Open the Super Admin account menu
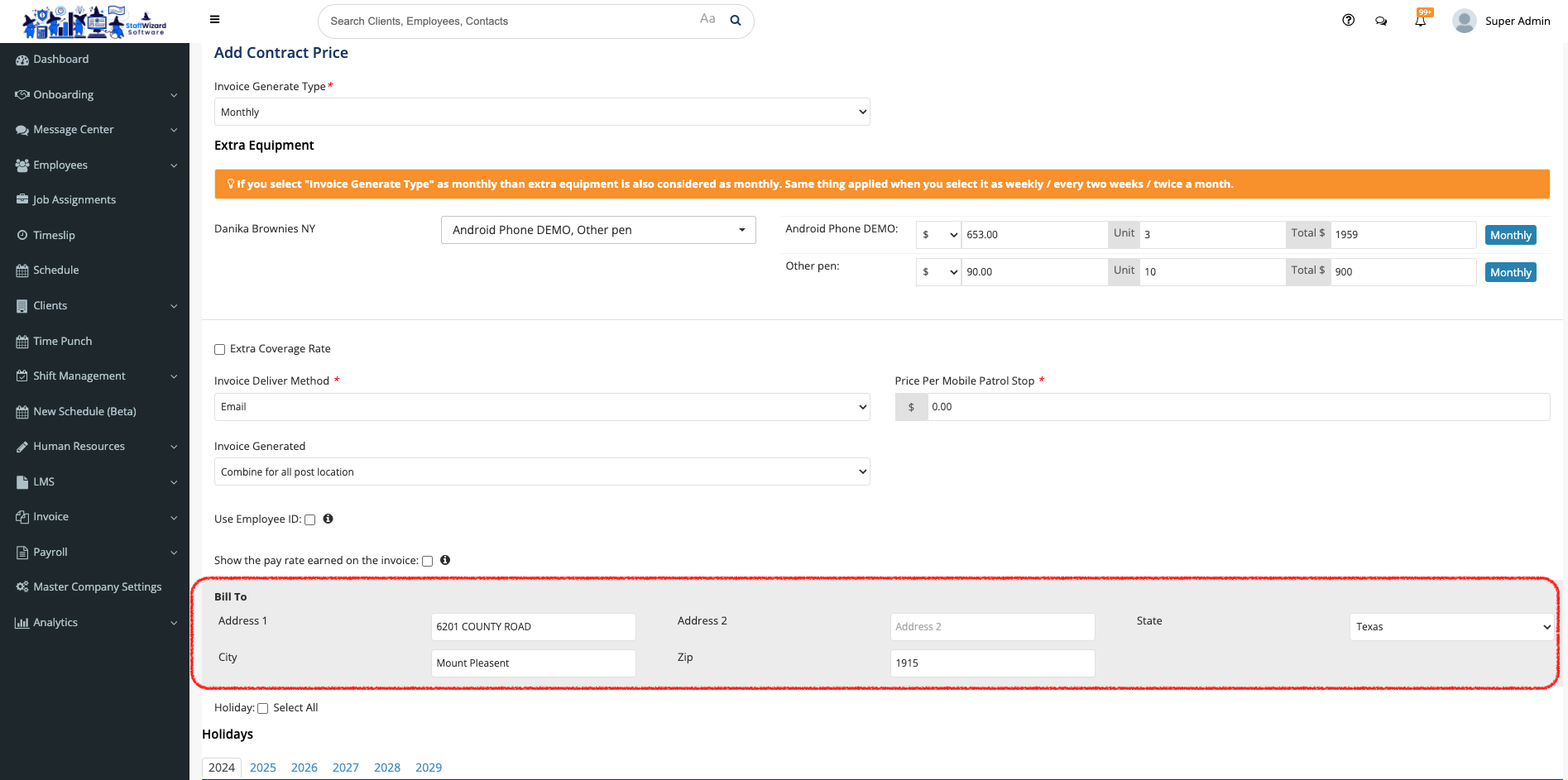The height and width of the screenshot is (780, 1568). click(1501, 21)
